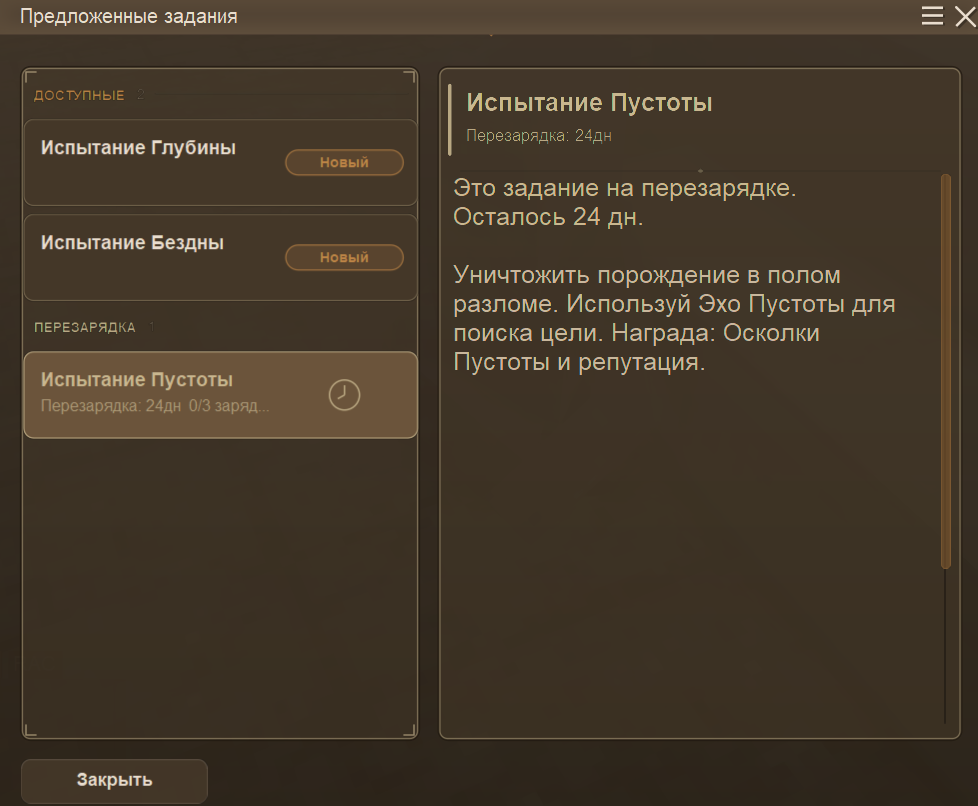Close the Предложенные задания window with X
This screenshot has height=806, width=978.
(x=966, y=16)
